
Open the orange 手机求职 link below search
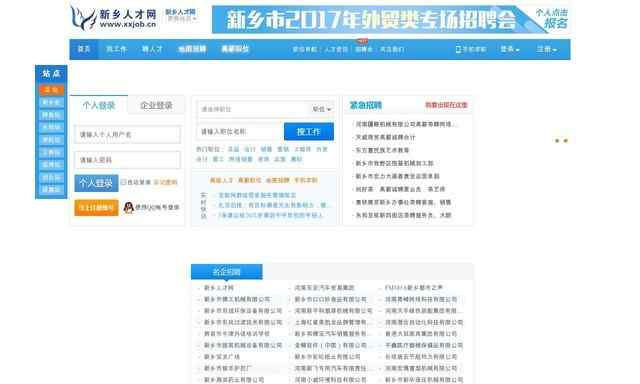pyautogui.click(x=306, y=180)
